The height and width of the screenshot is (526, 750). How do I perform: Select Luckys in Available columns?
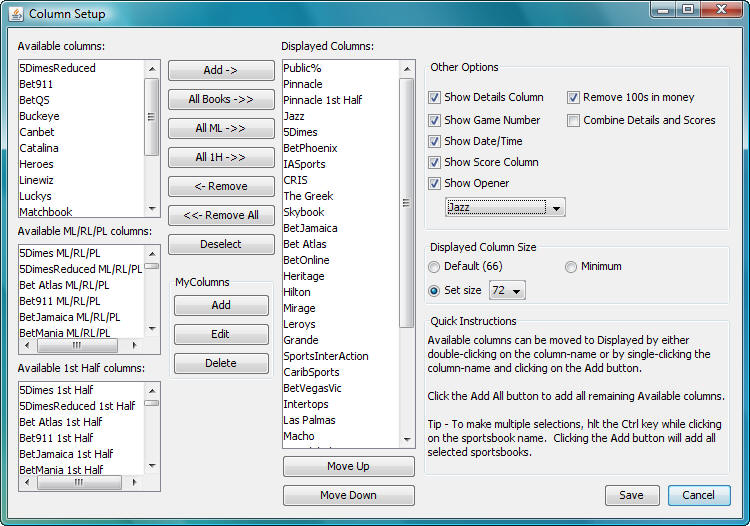81,196
